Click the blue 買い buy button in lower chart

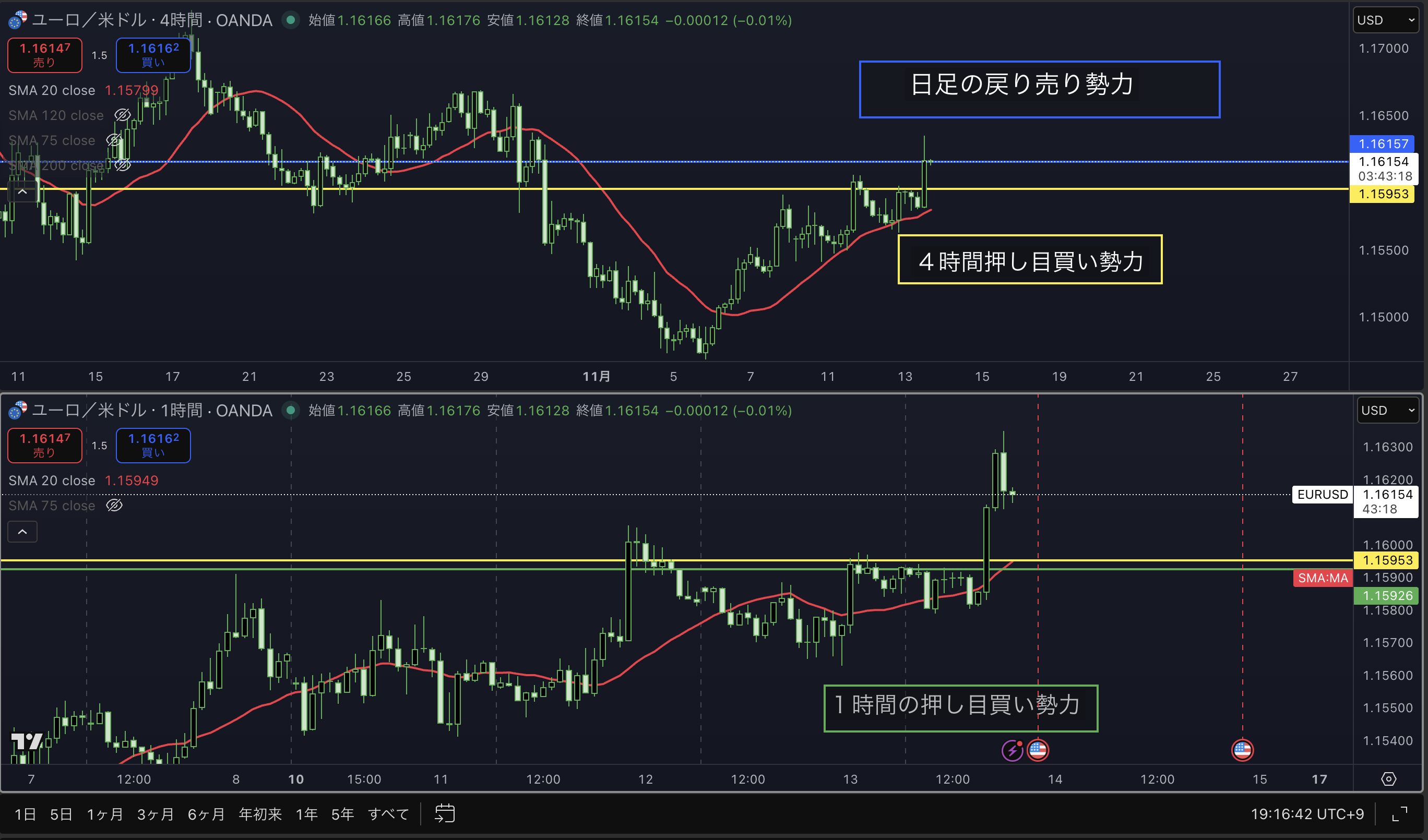pos(153,445)
